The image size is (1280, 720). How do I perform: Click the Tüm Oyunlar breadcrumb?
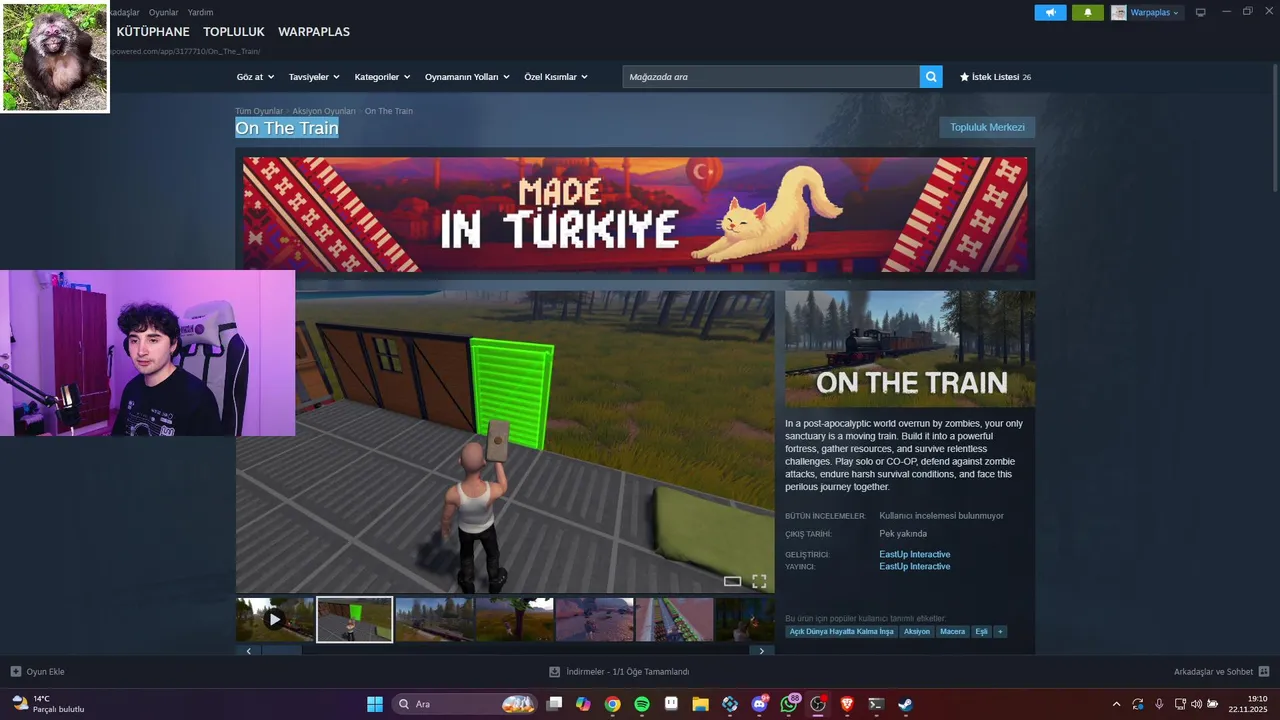[259, 111]
